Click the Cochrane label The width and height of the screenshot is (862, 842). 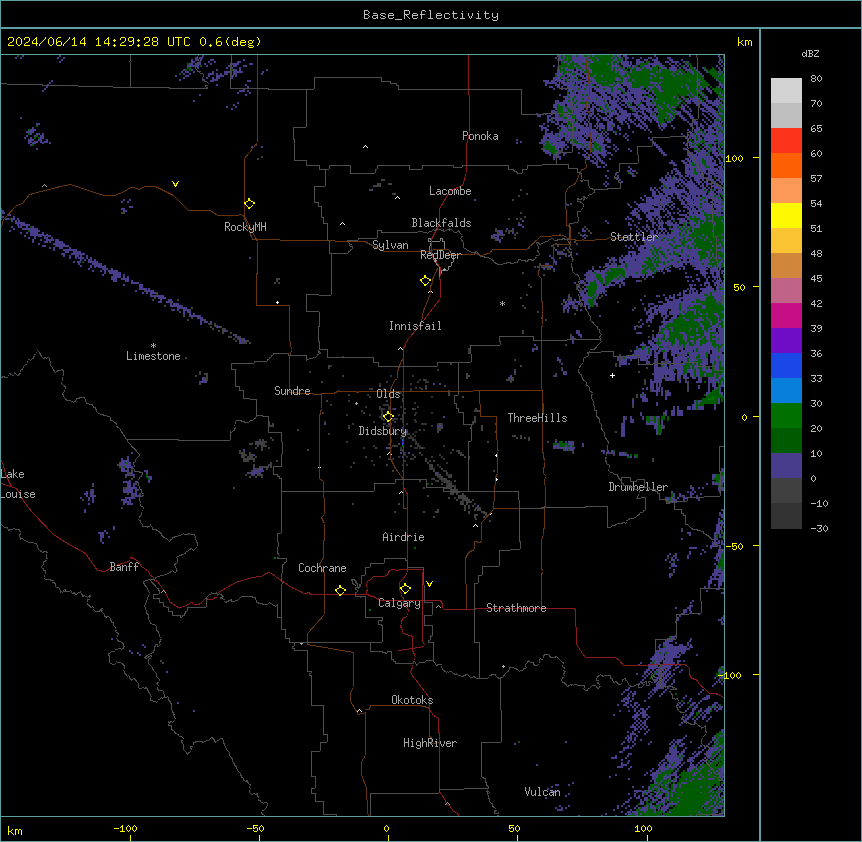(x=322, y=568)
